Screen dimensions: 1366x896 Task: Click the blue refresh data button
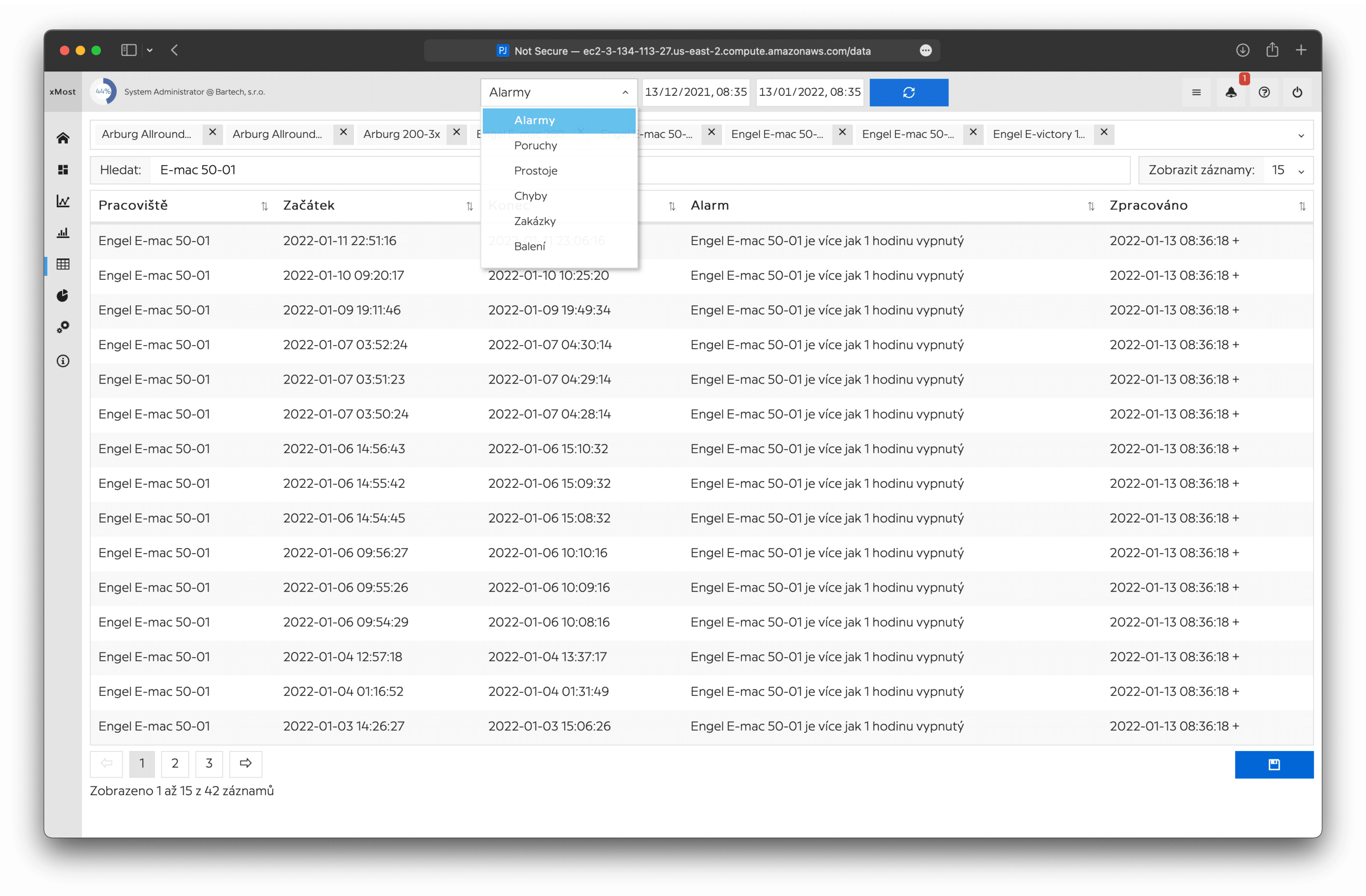(909, 92)
